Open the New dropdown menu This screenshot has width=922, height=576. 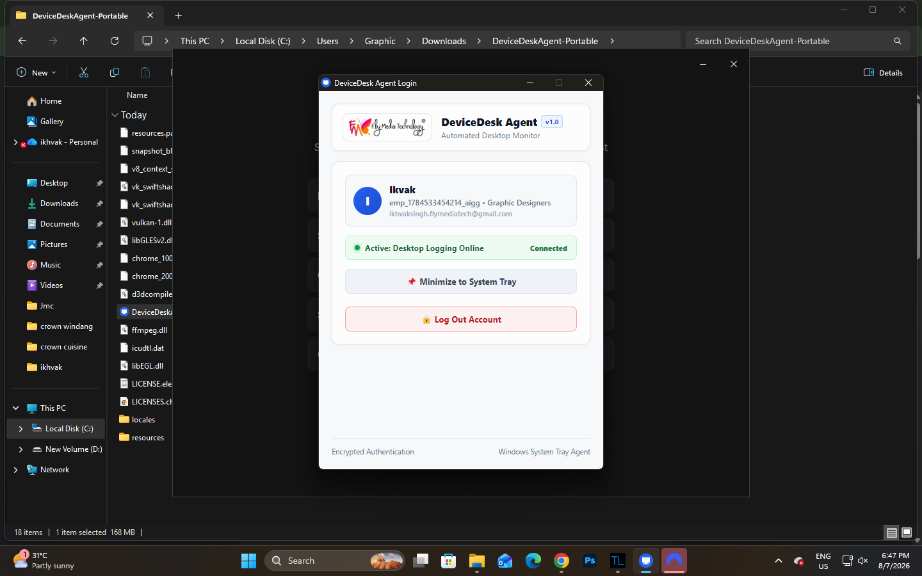[36, 72]
